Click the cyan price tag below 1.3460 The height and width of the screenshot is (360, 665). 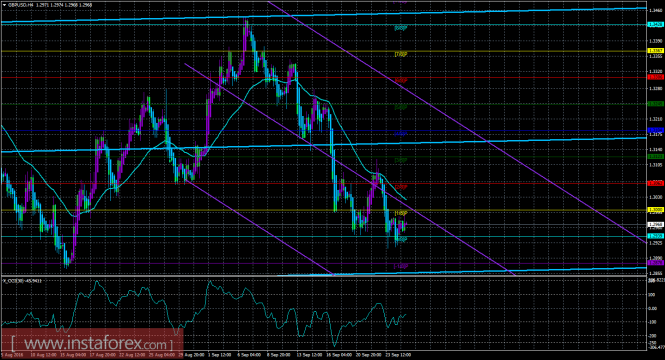(656, 25)
